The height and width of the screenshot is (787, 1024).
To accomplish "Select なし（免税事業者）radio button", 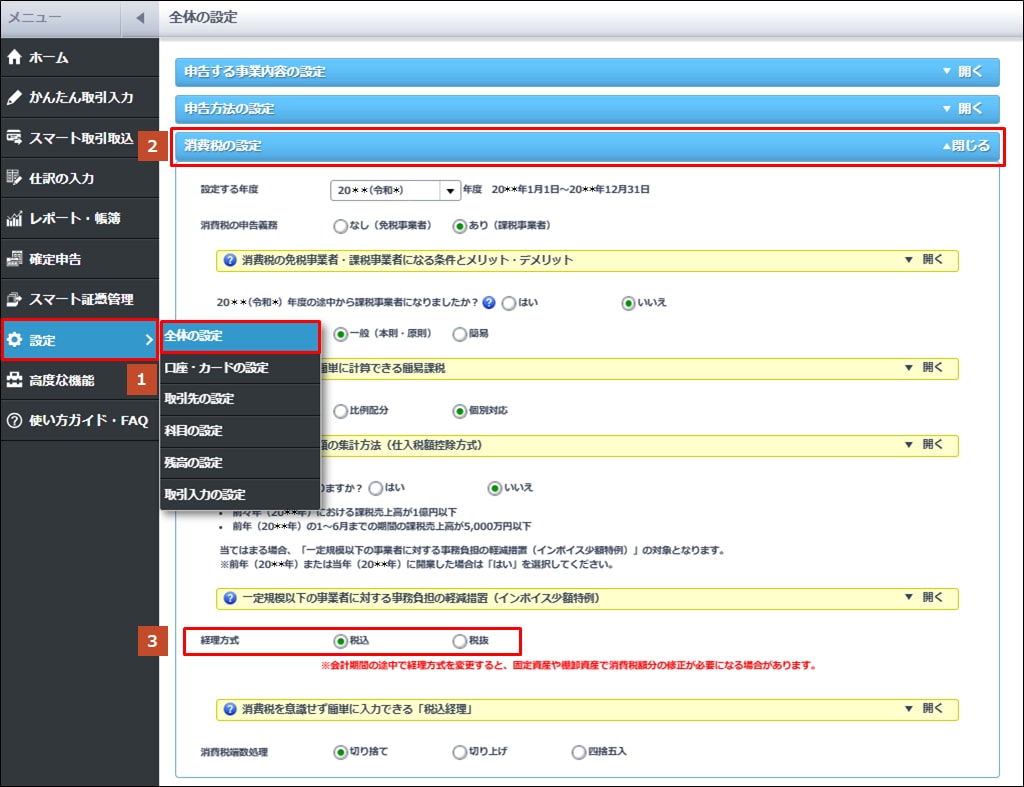I will (340, 226).
